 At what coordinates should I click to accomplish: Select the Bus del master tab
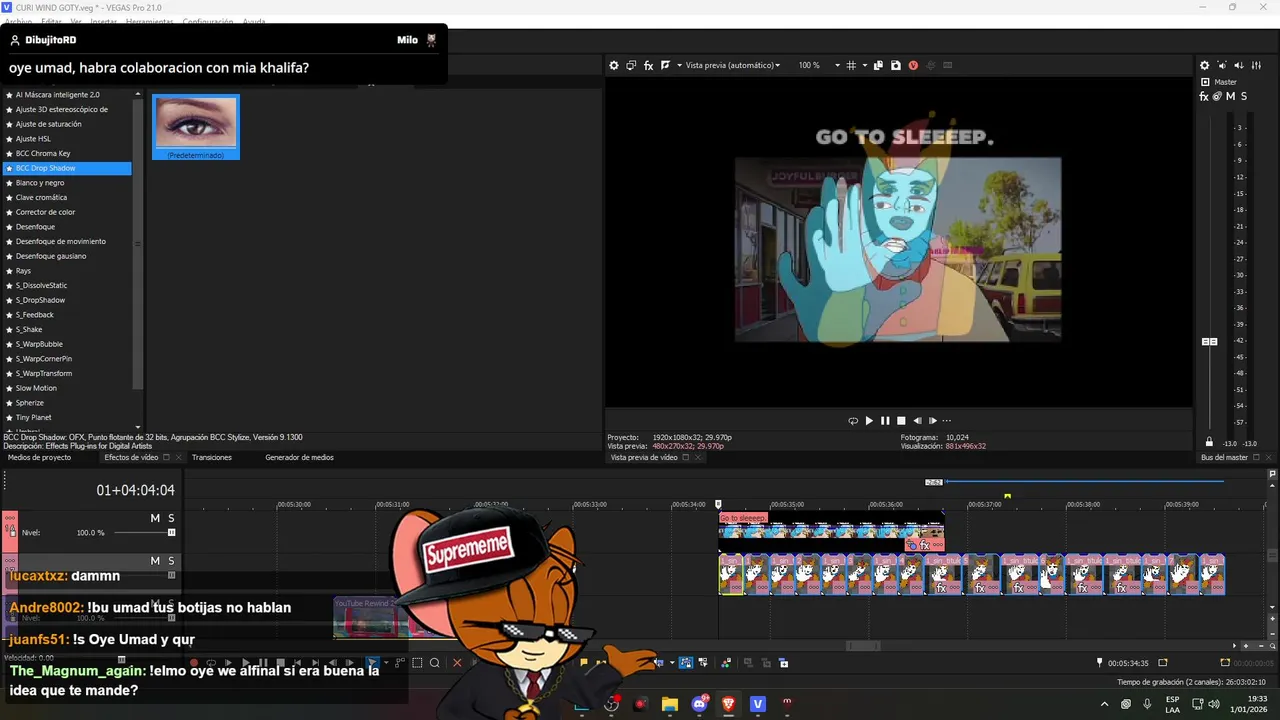(1224, 457)
